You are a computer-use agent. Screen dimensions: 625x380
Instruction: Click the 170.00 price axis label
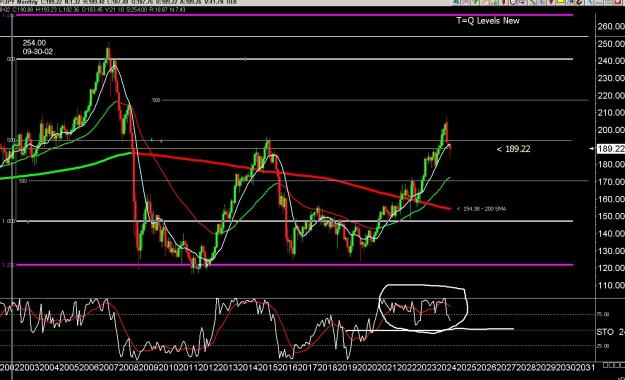tap(611, 181)
